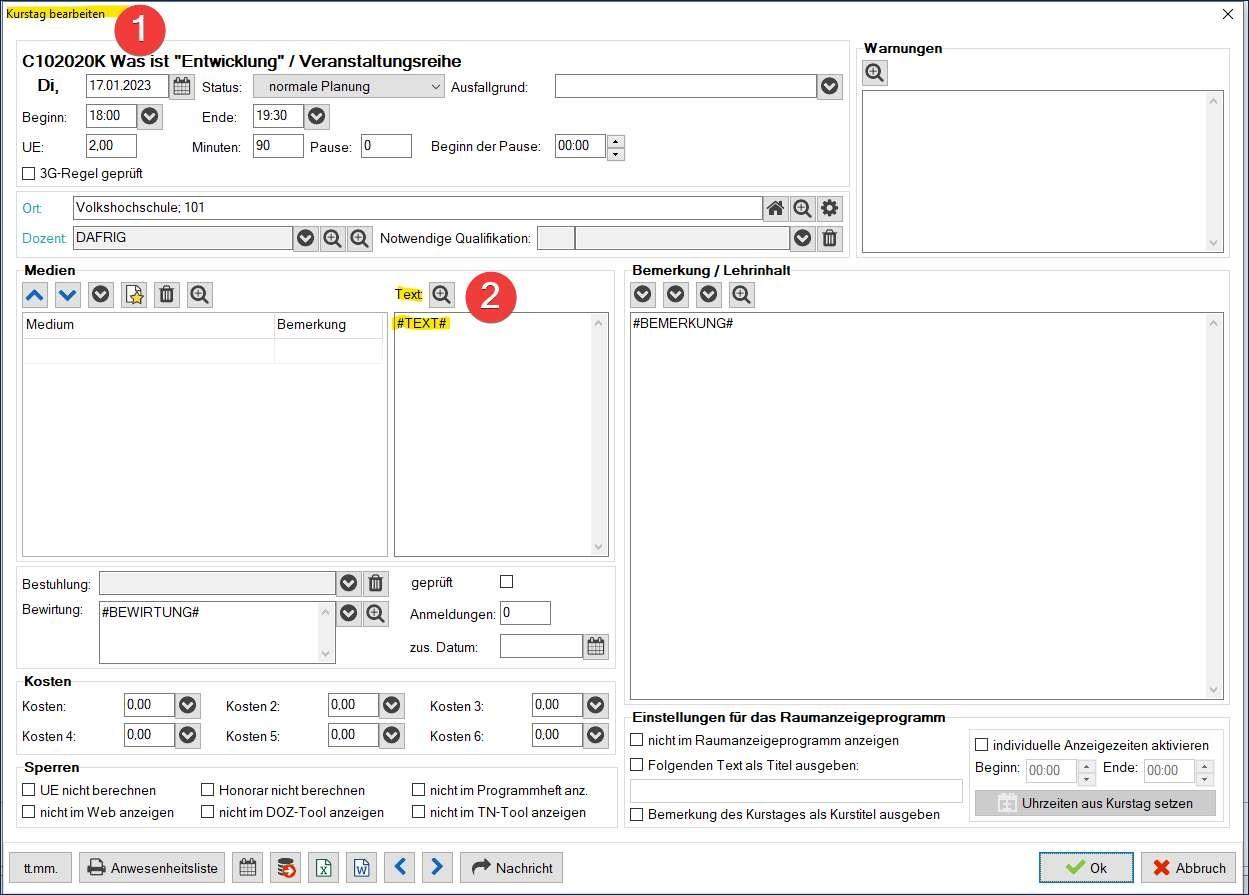
Task: Click the Pause input field showing 0
Action: (x=386, y=146)
